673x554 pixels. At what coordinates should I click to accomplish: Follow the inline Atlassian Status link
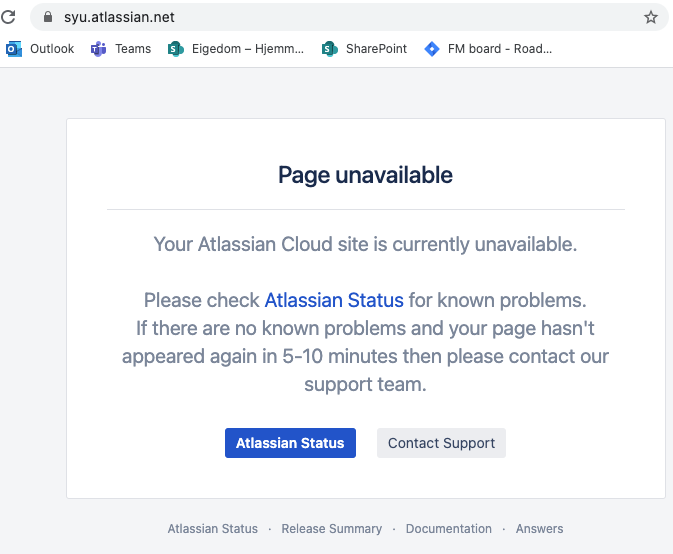(x=334, y=300)
